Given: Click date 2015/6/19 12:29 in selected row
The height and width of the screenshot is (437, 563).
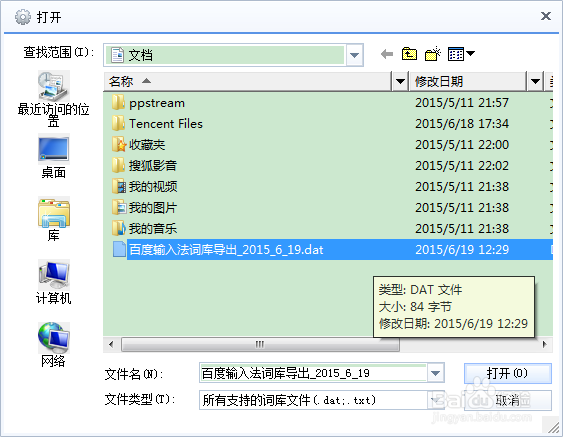Looking at the screenshot, I should point(462,250).
